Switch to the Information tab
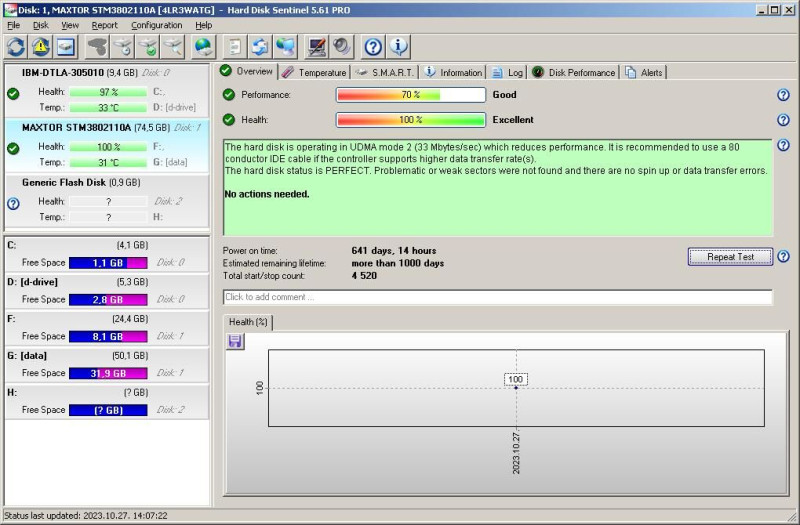The image size is (800, 525). [x=453, y=72]
